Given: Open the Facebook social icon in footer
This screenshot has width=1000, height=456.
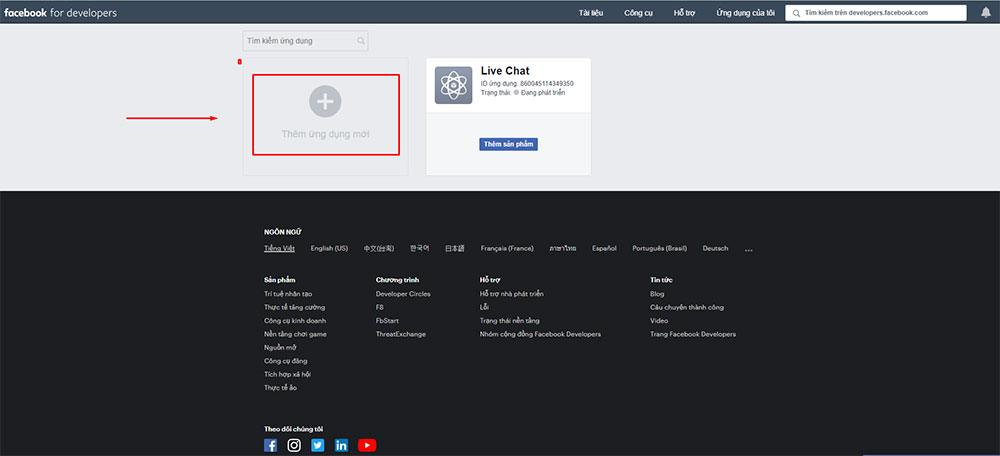Looking at the screenshot, I should pos(270,445).
